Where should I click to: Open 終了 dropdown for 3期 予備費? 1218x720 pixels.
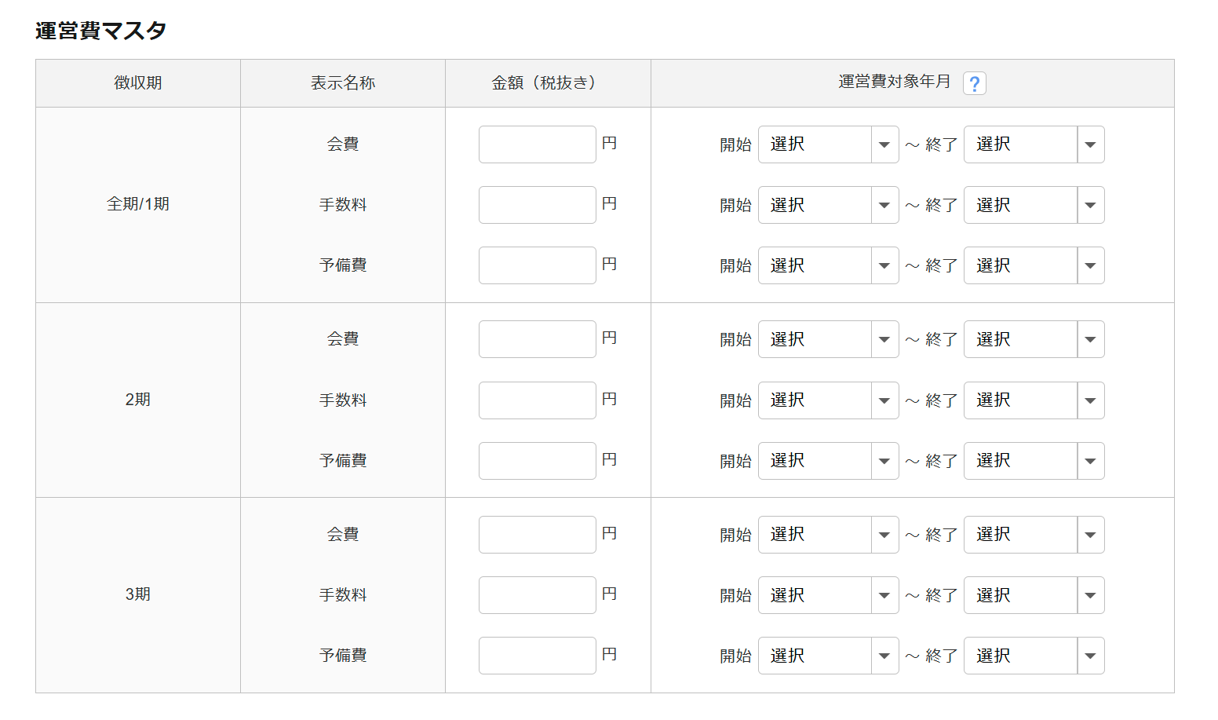tap(1034, 656)
